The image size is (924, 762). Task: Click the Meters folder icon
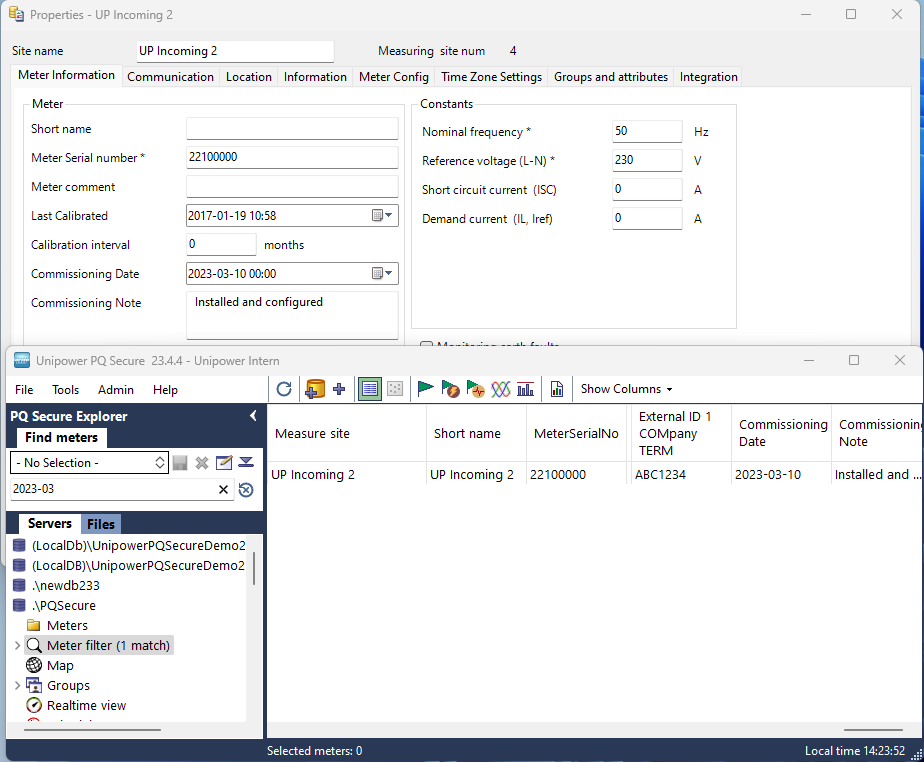click(x=34, y=625)
